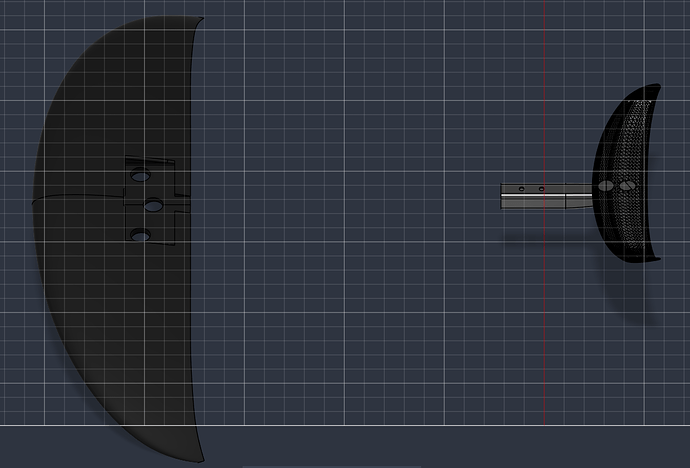
Task: Click the upper tip of the small wing
Action: [x=654, y=87]
